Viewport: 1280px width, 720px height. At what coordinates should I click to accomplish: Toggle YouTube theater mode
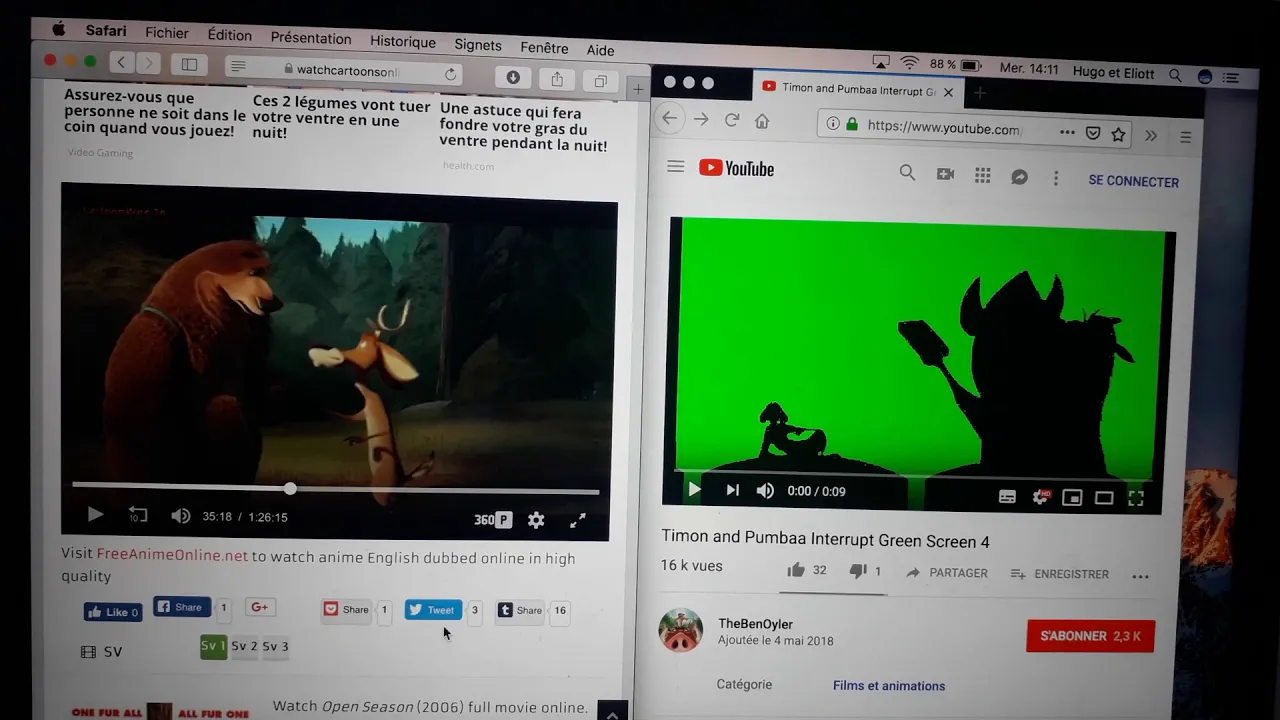[1104, 498]
